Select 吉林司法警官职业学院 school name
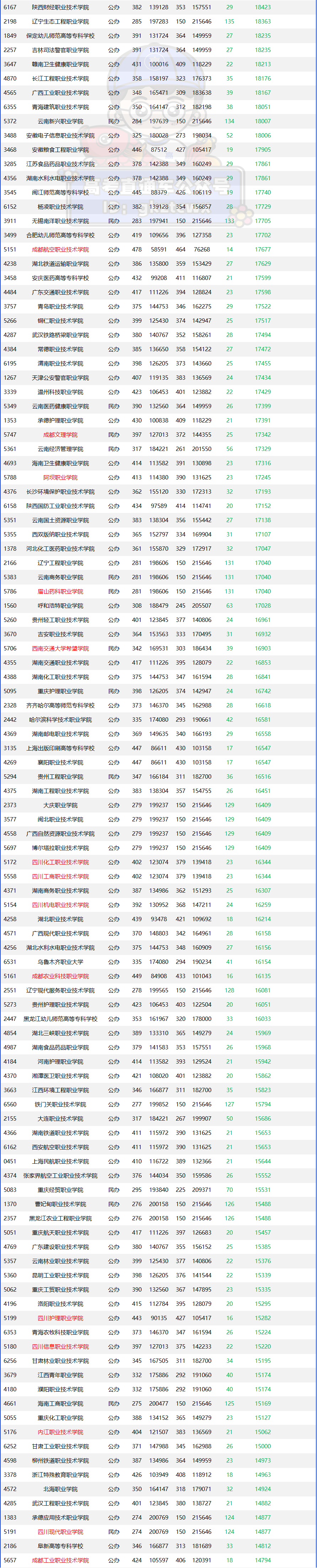 [x=60, y=50]
